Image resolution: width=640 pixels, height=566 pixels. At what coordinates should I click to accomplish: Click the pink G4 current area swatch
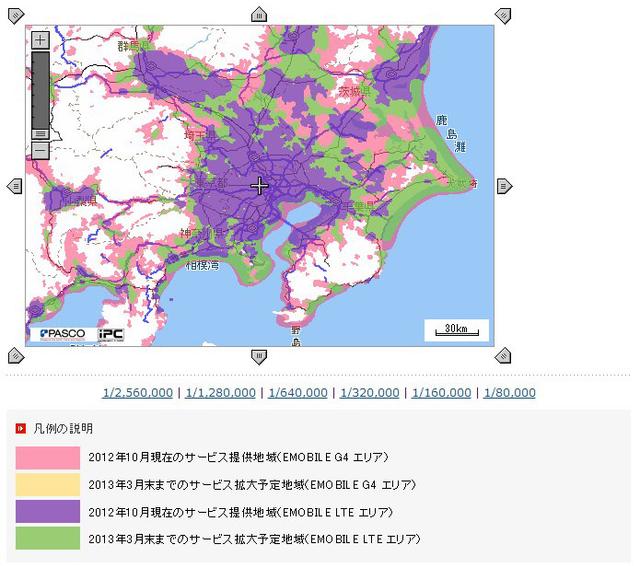[48, 458]
